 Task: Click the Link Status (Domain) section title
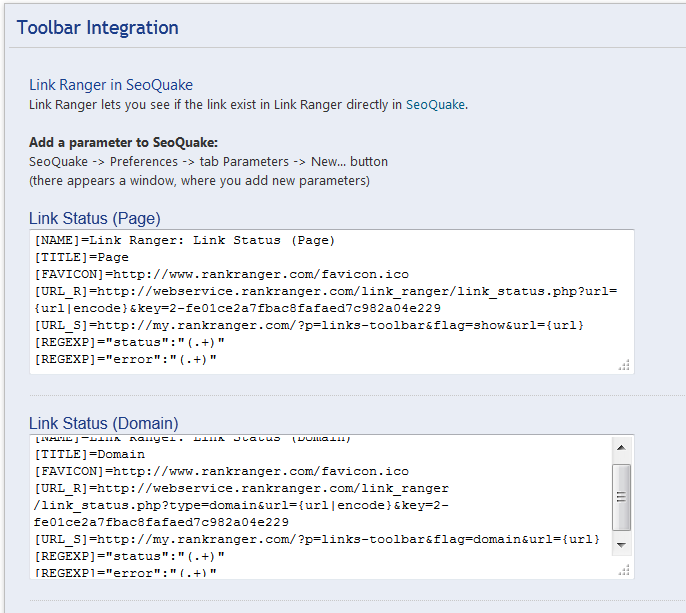pyautogui.click(x=104, y=423)
